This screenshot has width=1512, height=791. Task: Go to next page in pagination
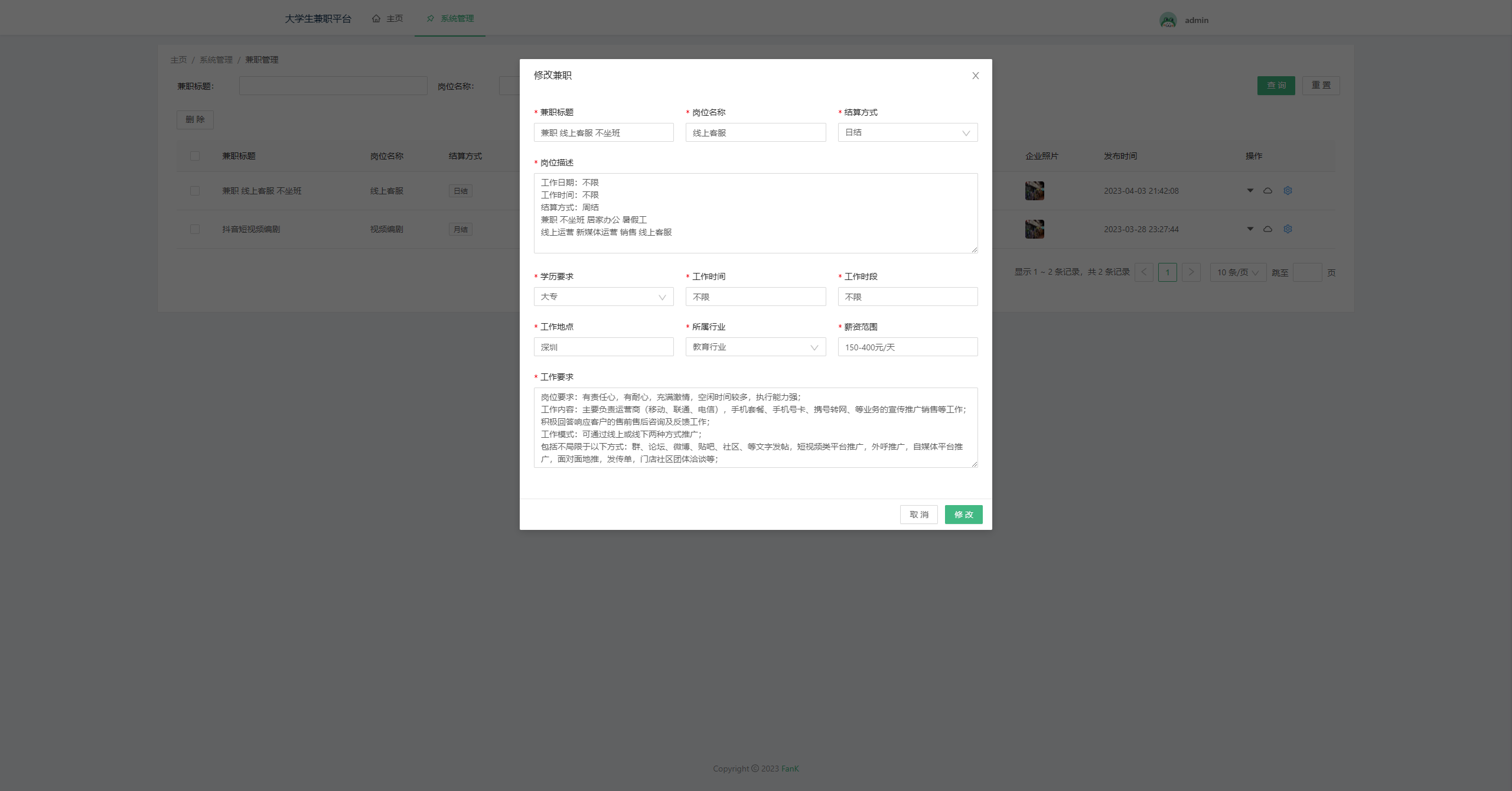point(1191,272)
